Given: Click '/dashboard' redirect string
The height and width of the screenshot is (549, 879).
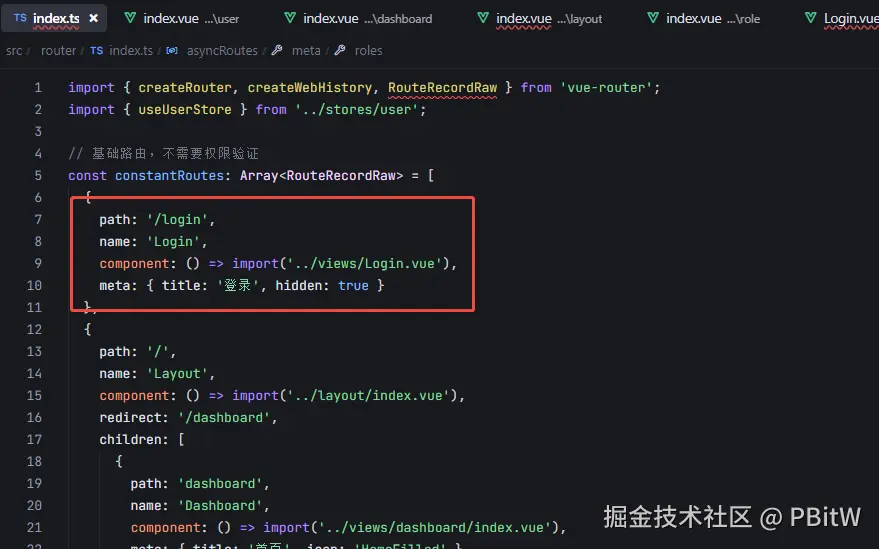Looking at the screenshot, I should click(224, 418).
